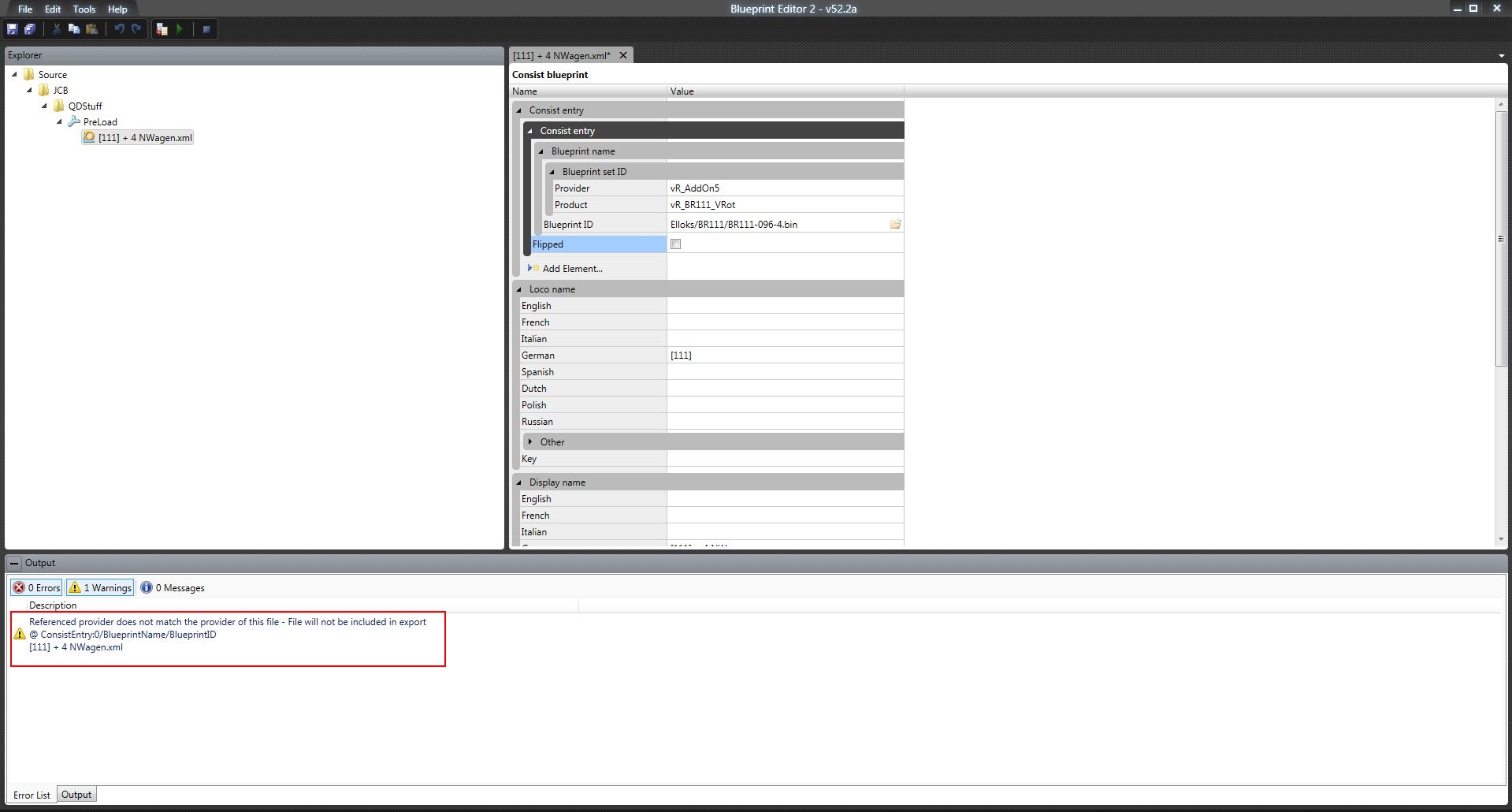Click Add Element... under Consist entry
Viewport: 1512px width, 812px height.
(572, 269)
